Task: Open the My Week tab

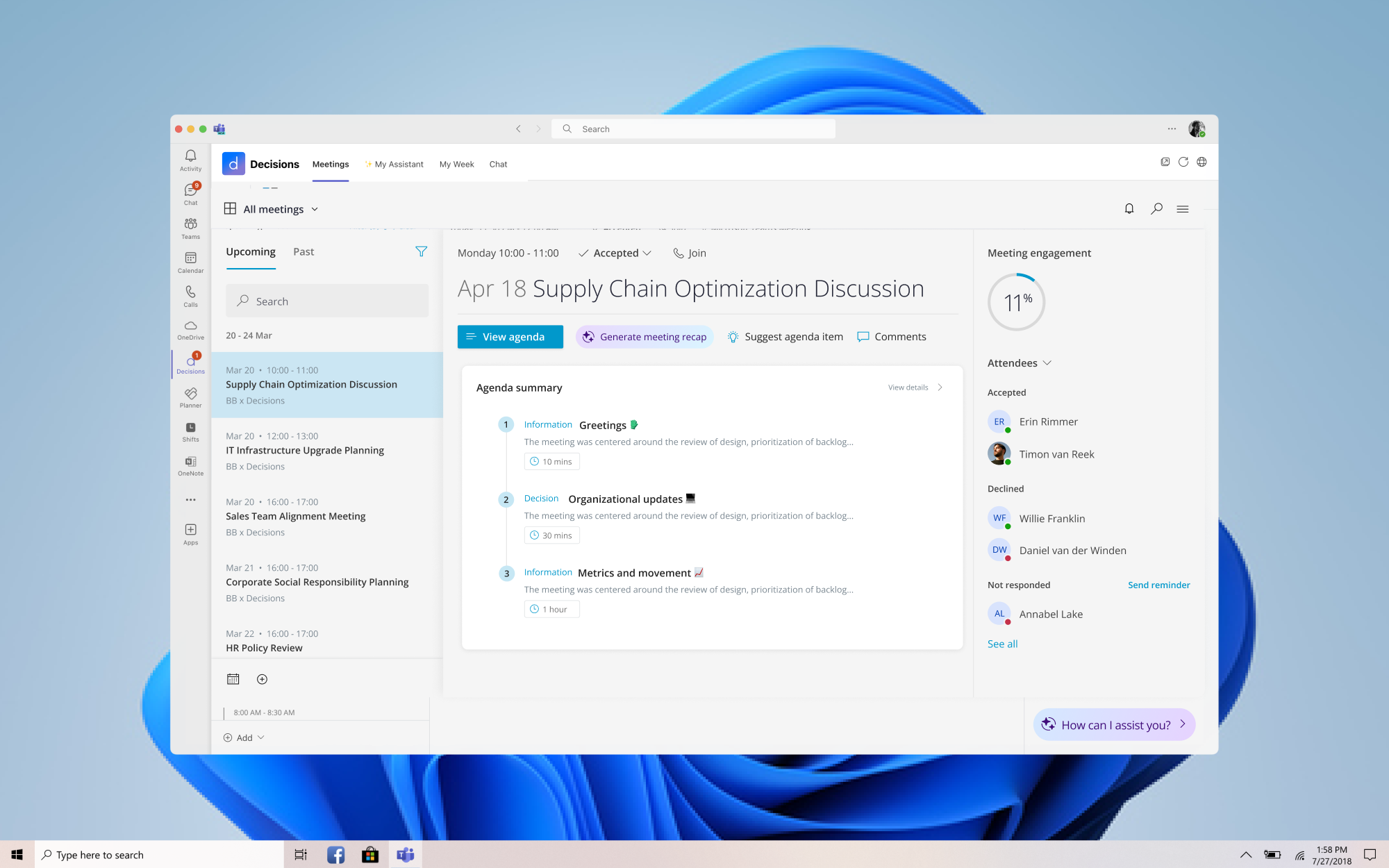Action: pos(456,165)
